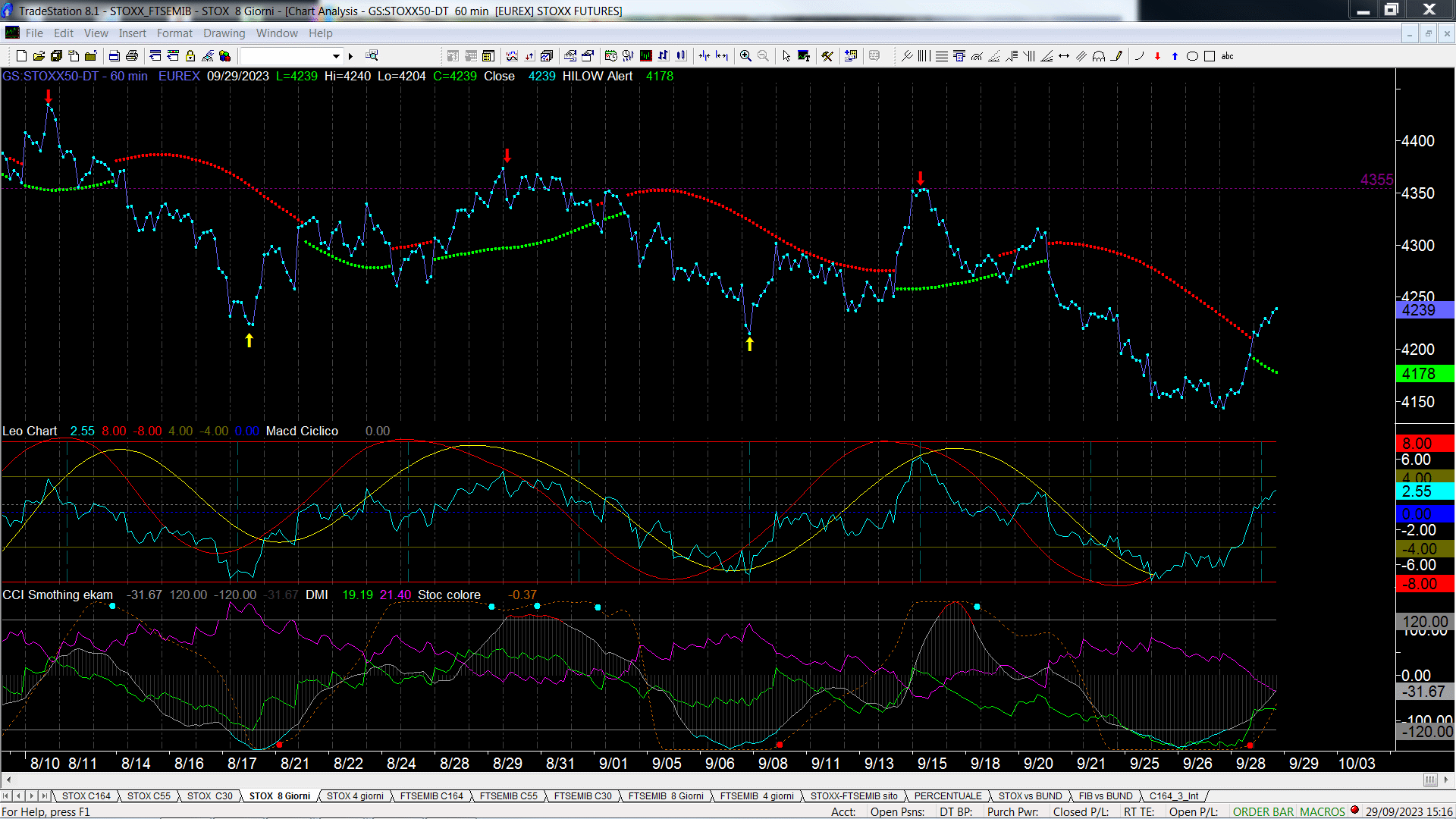The height and width of the screenshot is (819, 1456).
Task: Open the Drawing menu
Action: (224, 33)
